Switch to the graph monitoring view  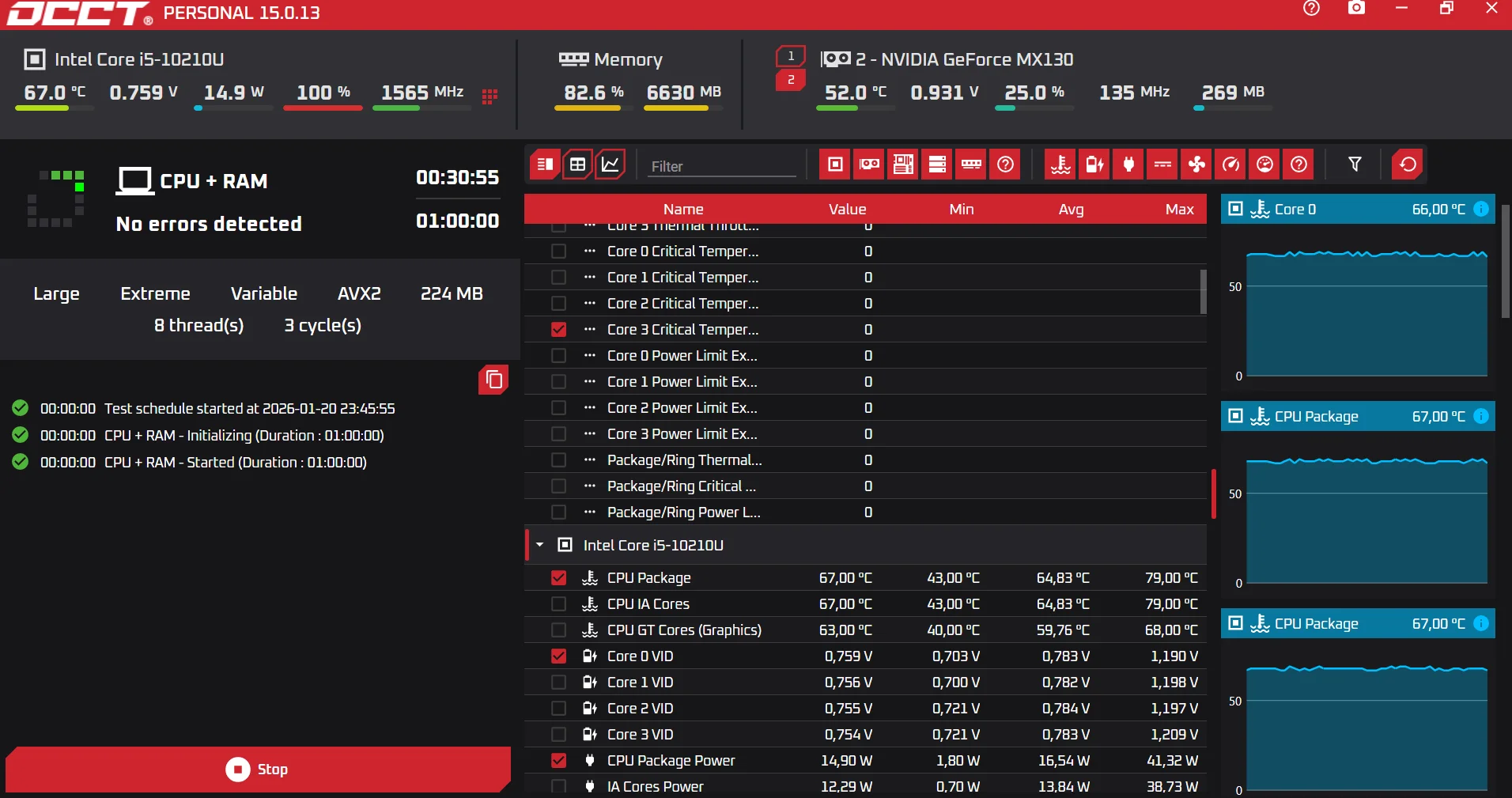coord(610,165)
